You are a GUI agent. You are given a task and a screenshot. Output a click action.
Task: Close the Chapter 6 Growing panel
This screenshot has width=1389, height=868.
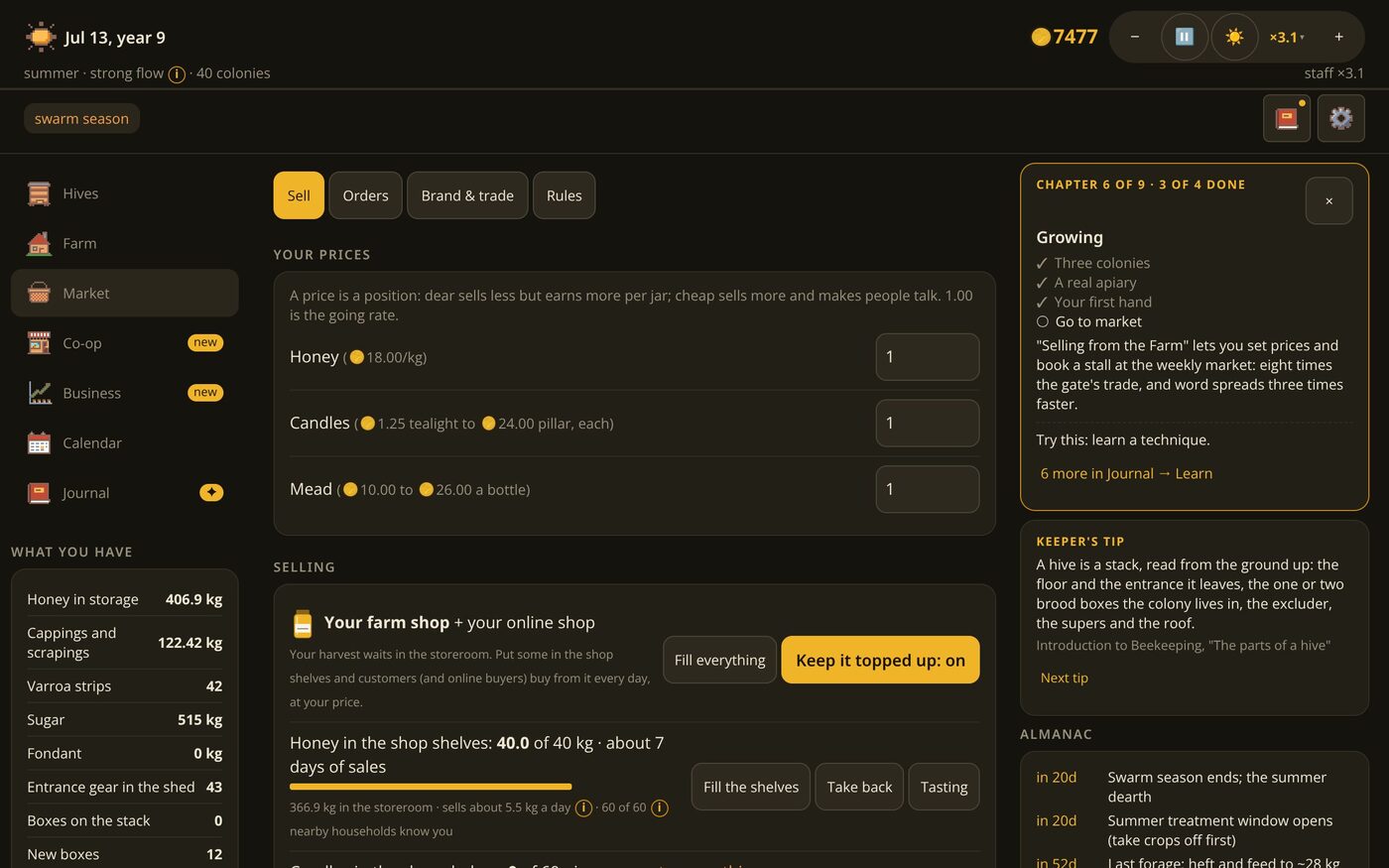pyautogui.click(x=1329, y=200)
